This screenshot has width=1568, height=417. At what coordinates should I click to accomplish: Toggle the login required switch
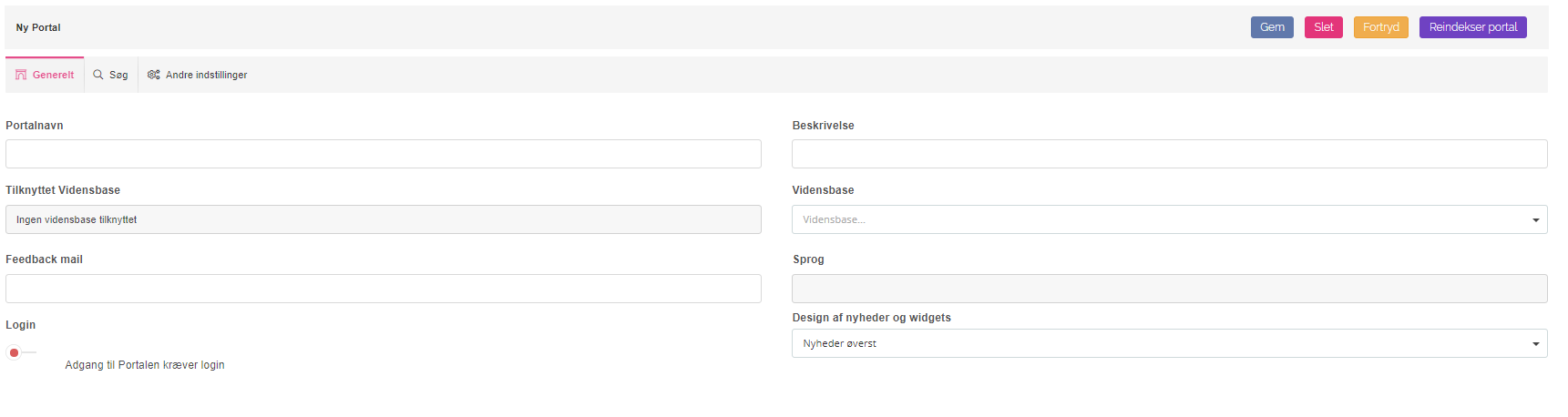(x=21, y=352)
